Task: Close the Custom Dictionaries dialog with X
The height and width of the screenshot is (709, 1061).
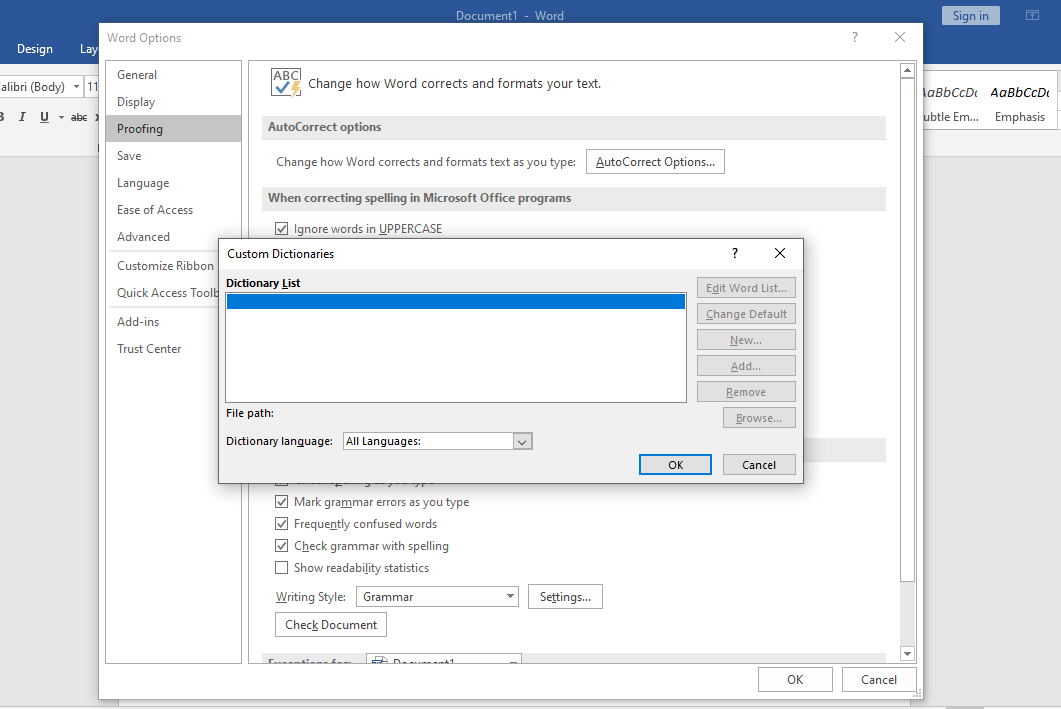Action: click(x=780, y=253)
